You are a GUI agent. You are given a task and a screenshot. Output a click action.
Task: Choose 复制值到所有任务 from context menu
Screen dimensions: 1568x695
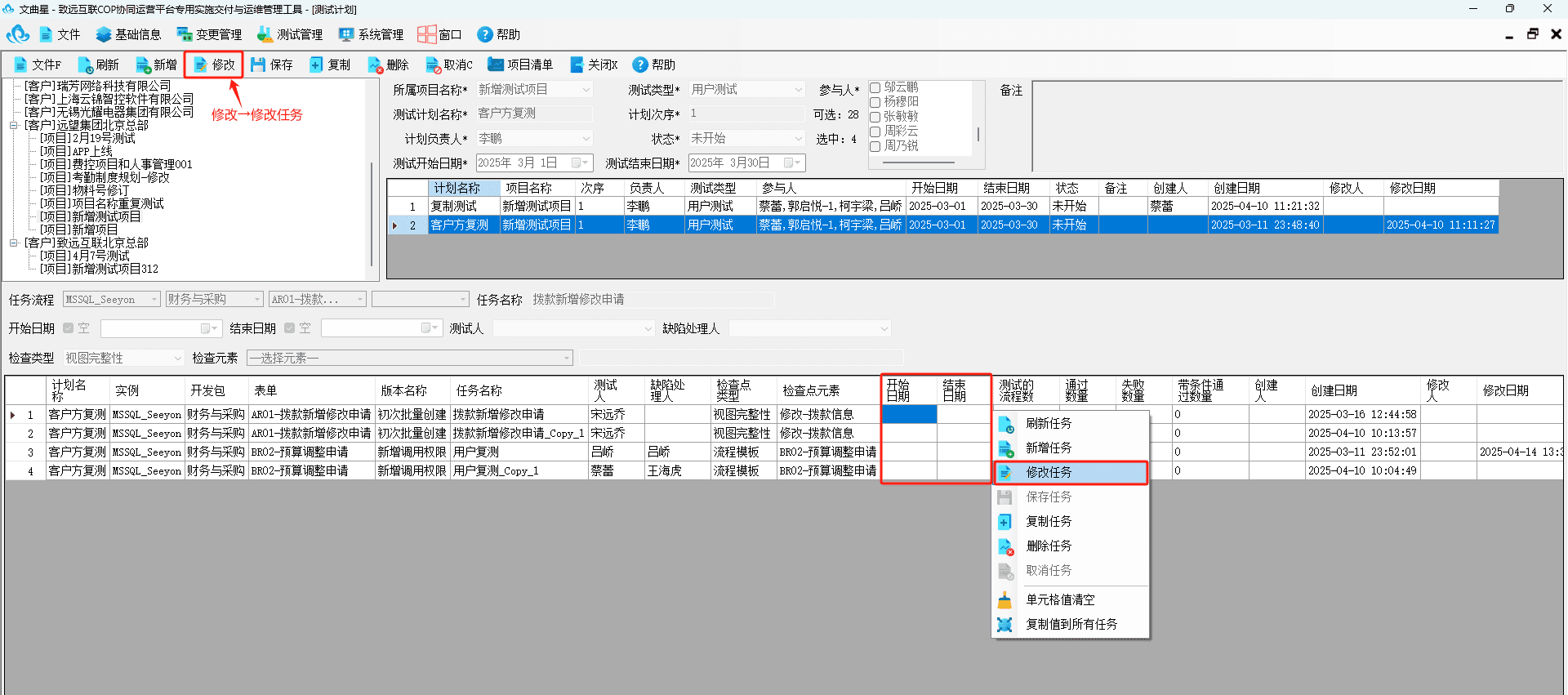click(1071, 625)
